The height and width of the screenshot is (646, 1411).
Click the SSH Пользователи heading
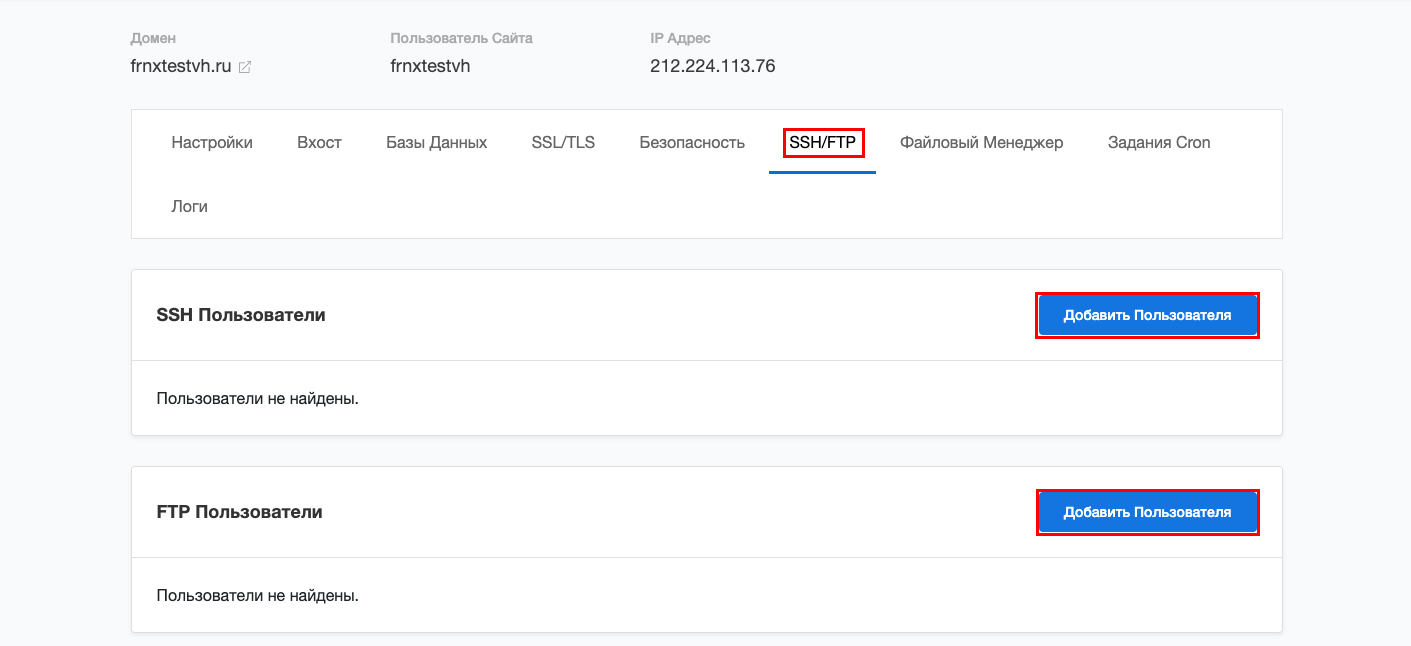pos(241,315)
